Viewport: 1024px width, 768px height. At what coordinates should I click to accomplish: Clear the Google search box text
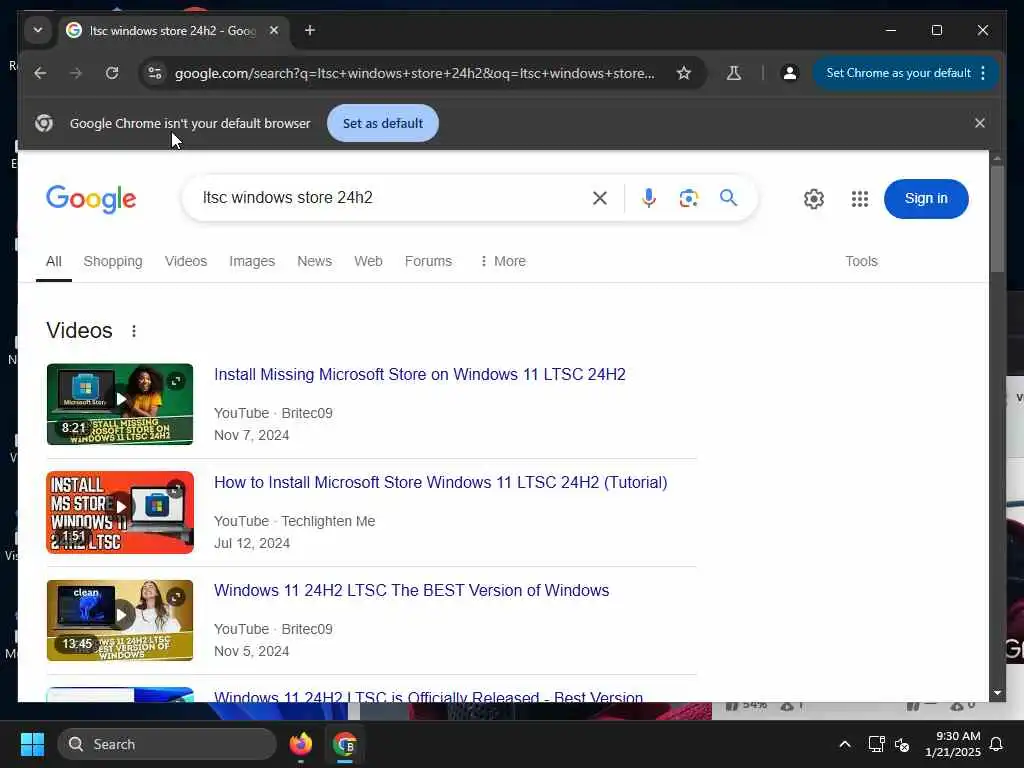click(x=600, y=198)
